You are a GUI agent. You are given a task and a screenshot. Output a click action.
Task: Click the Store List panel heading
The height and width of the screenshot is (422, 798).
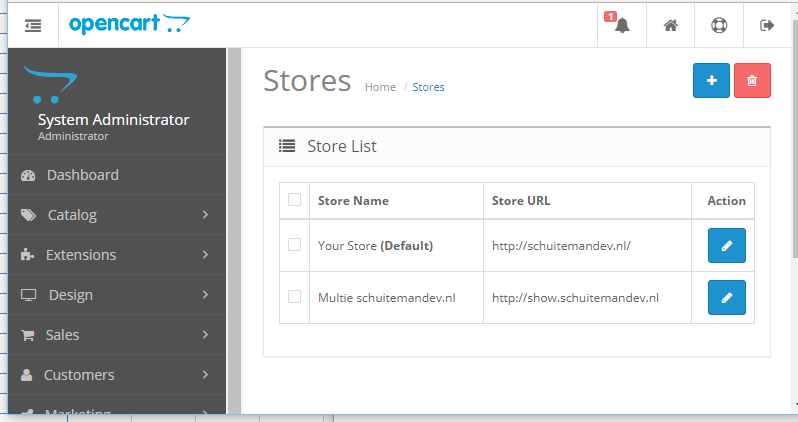pos(341,146)
